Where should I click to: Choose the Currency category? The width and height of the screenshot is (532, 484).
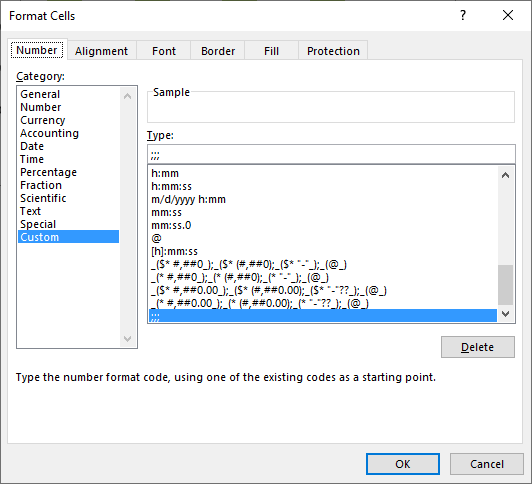[x=69, y=120]
